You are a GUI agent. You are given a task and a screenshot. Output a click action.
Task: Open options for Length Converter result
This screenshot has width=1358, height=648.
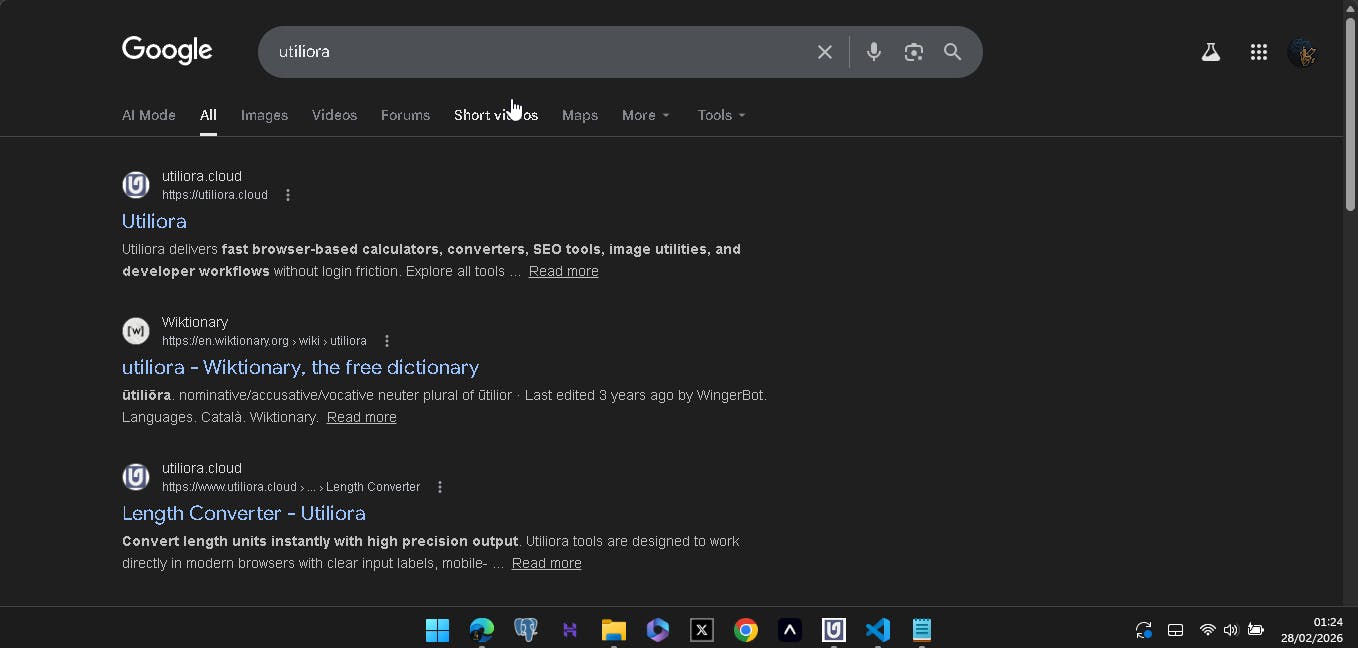(440, 487)
